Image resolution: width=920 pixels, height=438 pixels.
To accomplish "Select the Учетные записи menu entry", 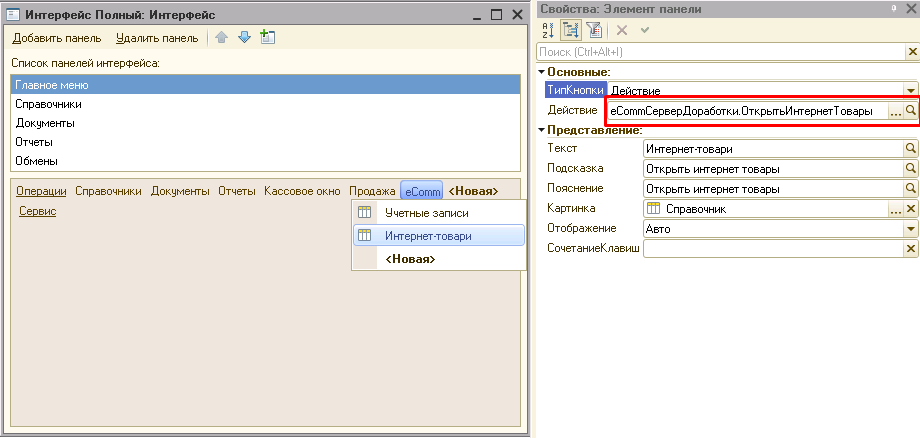I will coord(427,213).
